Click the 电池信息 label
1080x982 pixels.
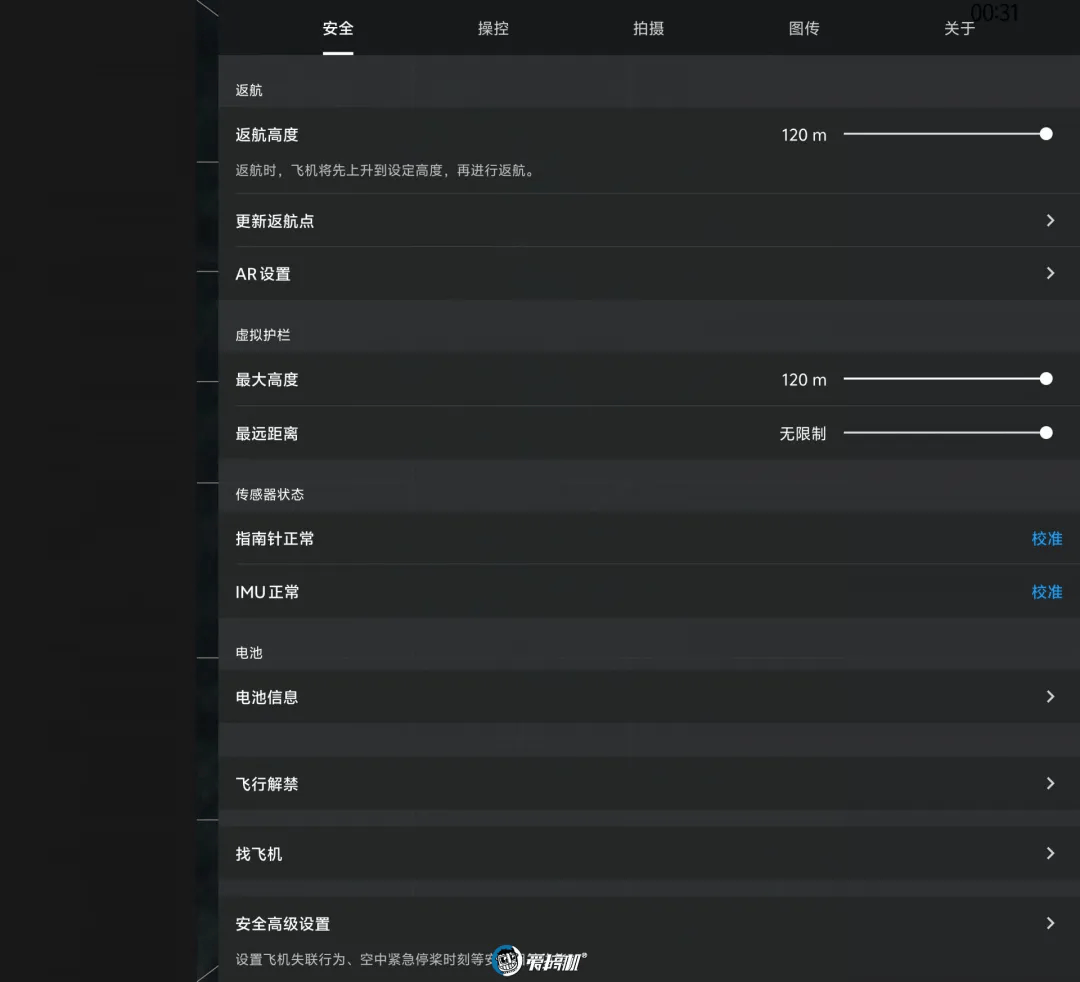click(267, 698)
